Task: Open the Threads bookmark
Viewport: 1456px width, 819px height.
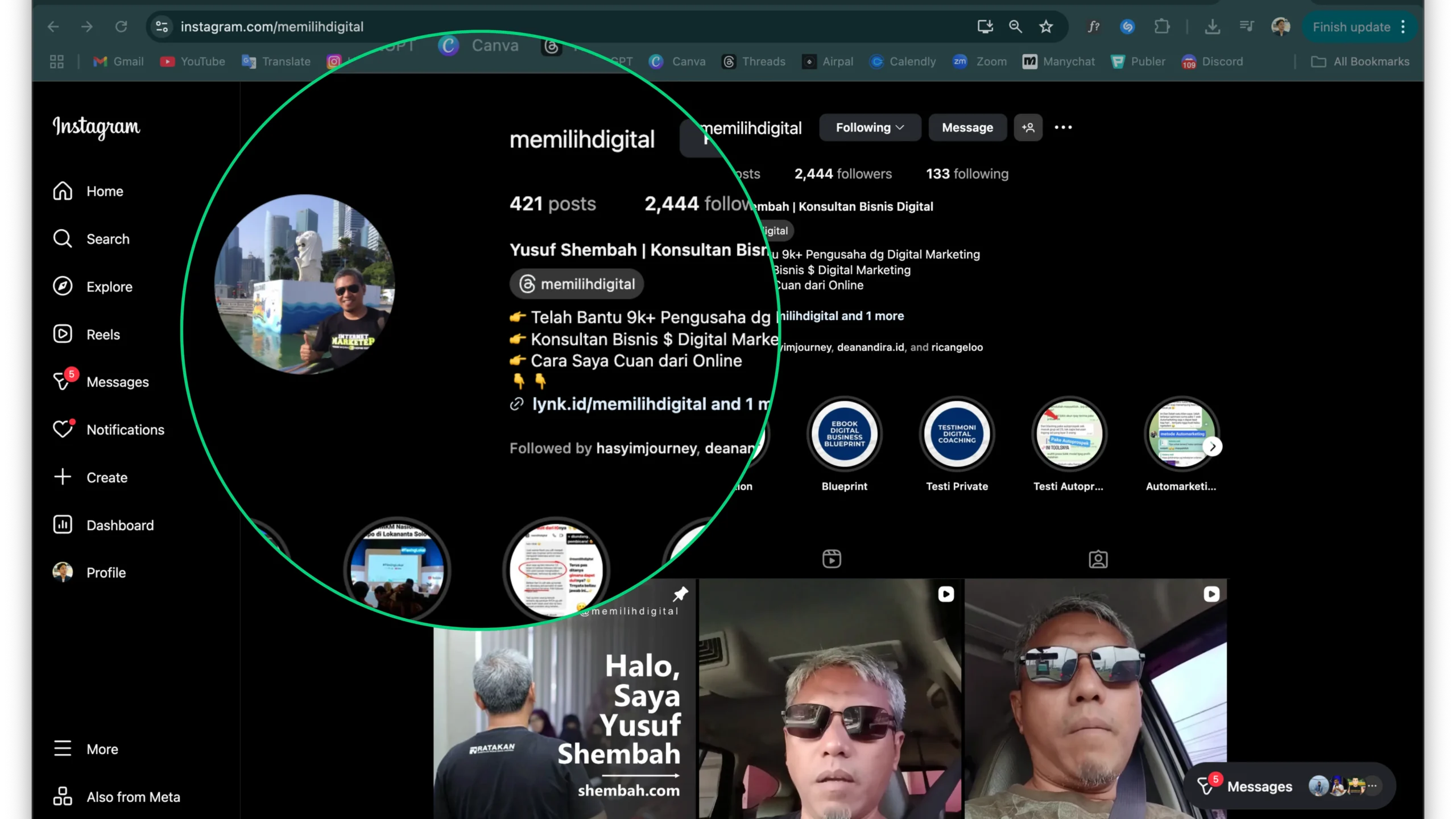Action: [x=754, y=61]
